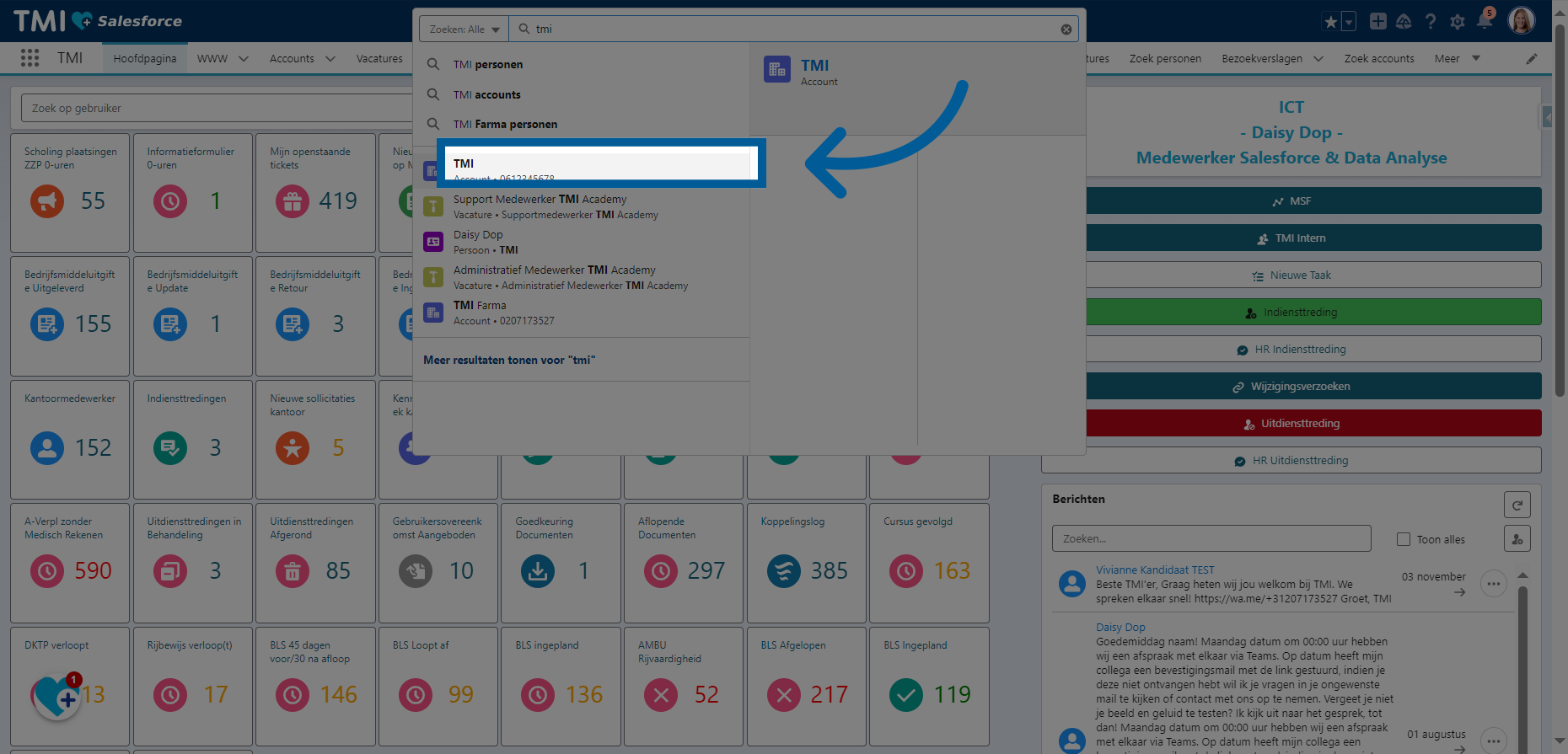Viewport: 1568px width, 754px height.
Task: Open the 'Scholing plaatsingen ZZP 0-uren' megaphone icon
Action: coord(47,201)
